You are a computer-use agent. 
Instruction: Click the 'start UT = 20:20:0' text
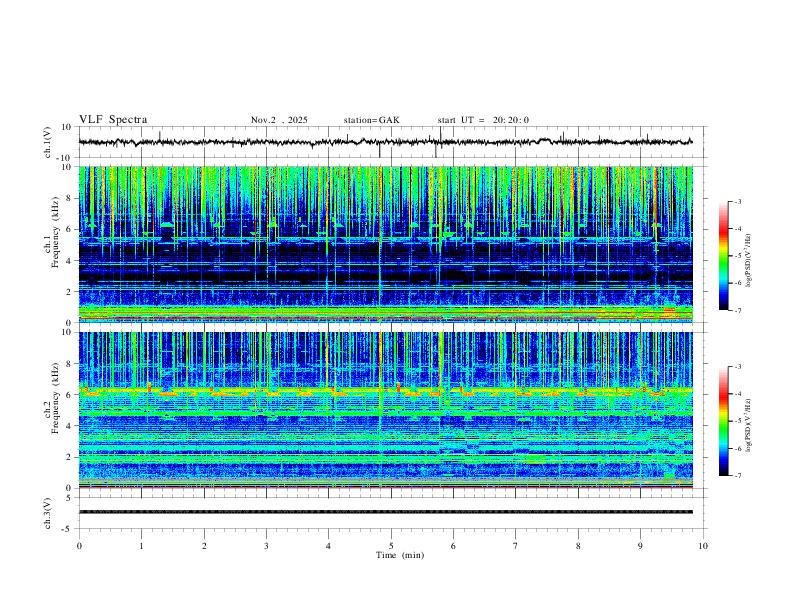(x=483, y=120)
